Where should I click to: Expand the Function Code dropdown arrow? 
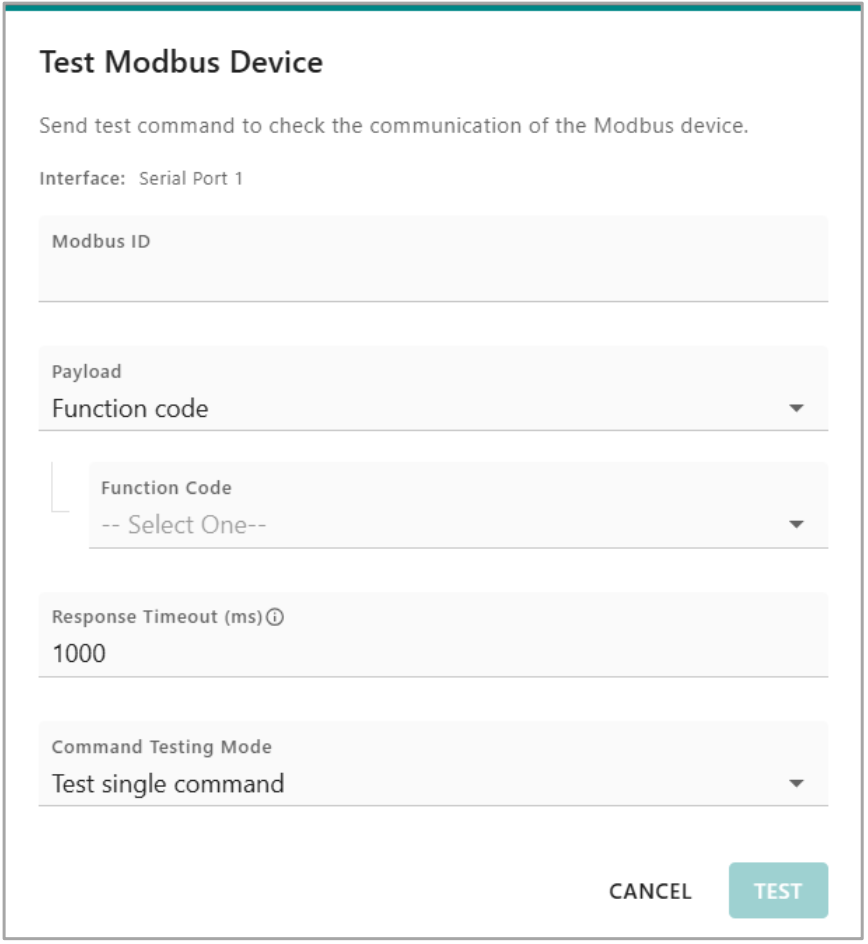pos(796,525)
